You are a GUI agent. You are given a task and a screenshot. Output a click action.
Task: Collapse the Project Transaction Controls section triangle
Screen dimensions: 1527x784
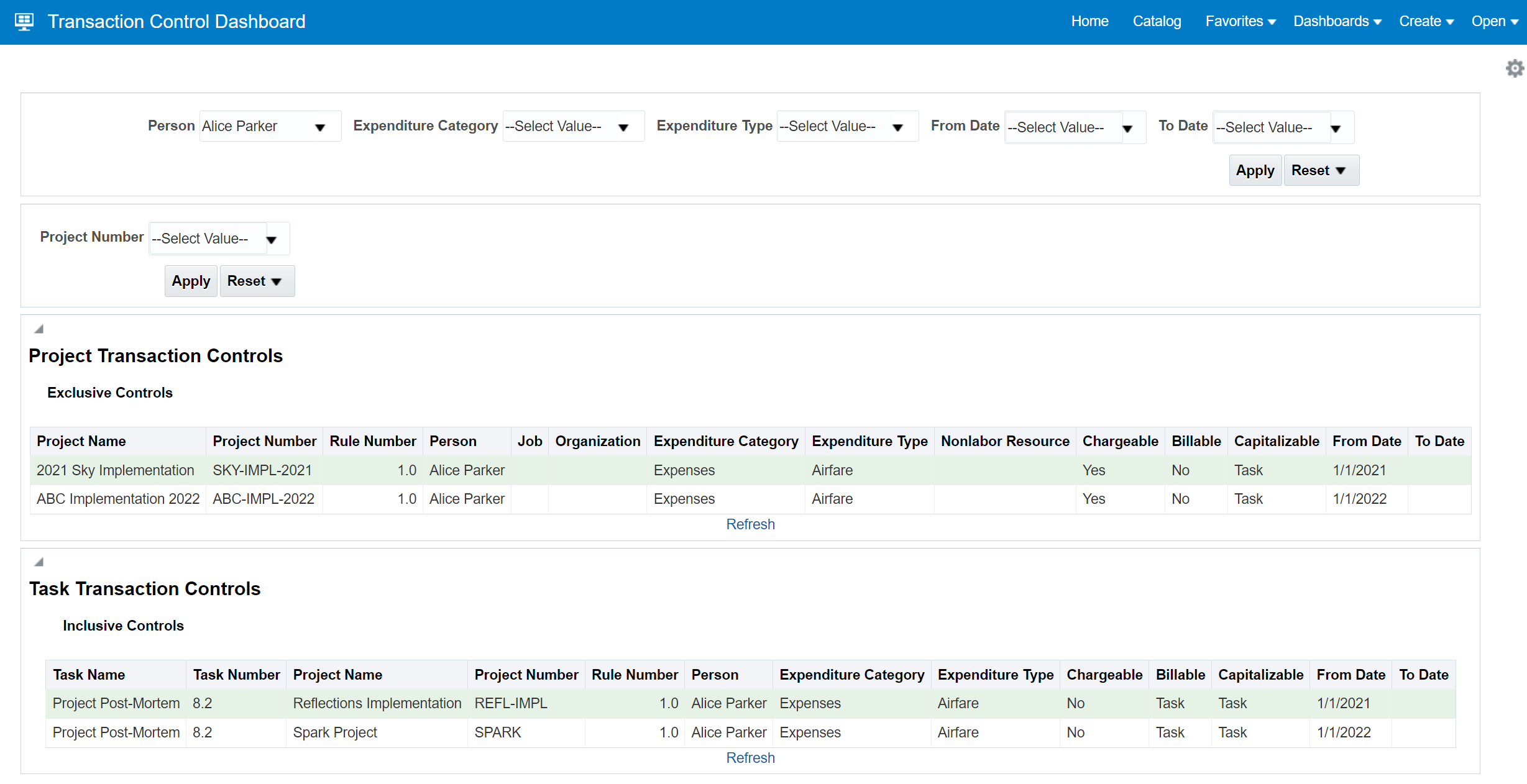(x=39, y=329)
